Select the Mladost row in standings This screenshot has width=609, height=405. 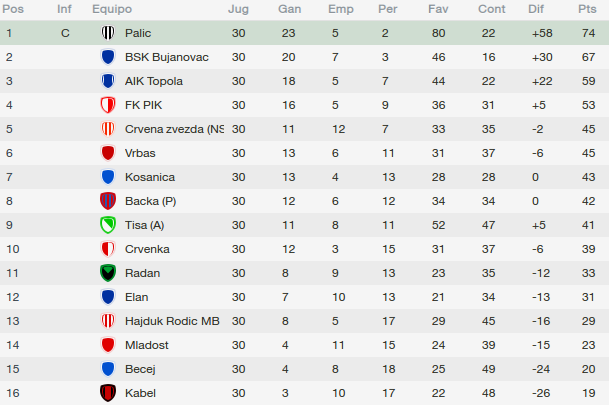pos(304,345)
